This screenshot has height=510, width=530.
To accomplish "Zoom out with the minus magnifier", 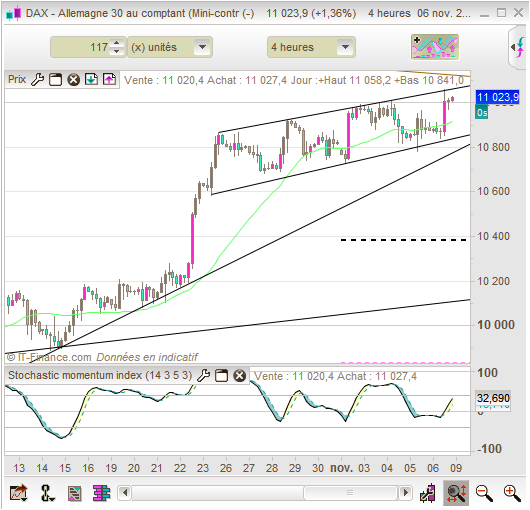I will 484,493.
